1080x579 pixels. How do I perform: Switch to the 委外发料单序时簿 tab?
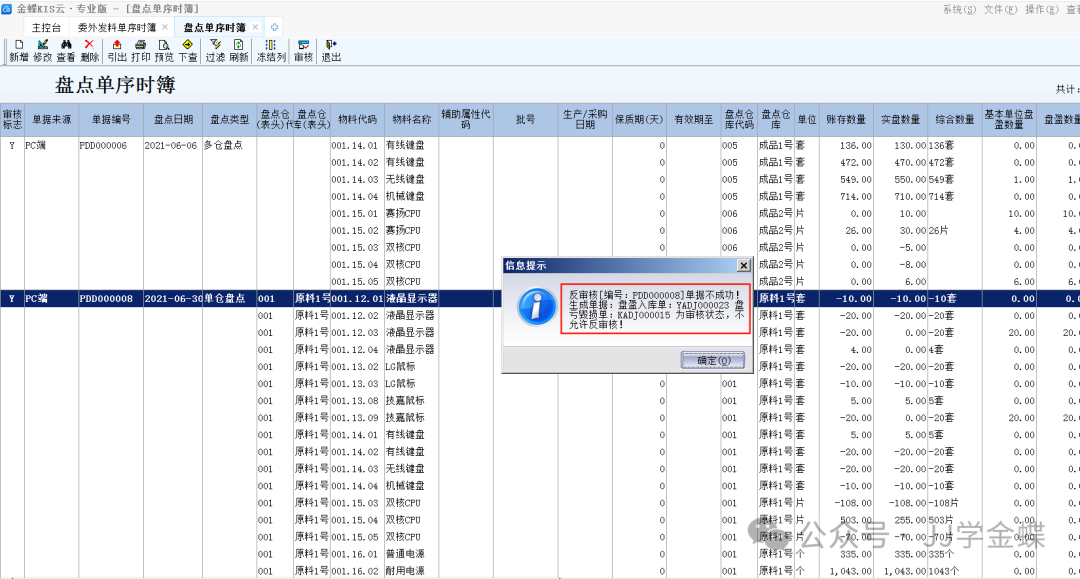[116, 27]
